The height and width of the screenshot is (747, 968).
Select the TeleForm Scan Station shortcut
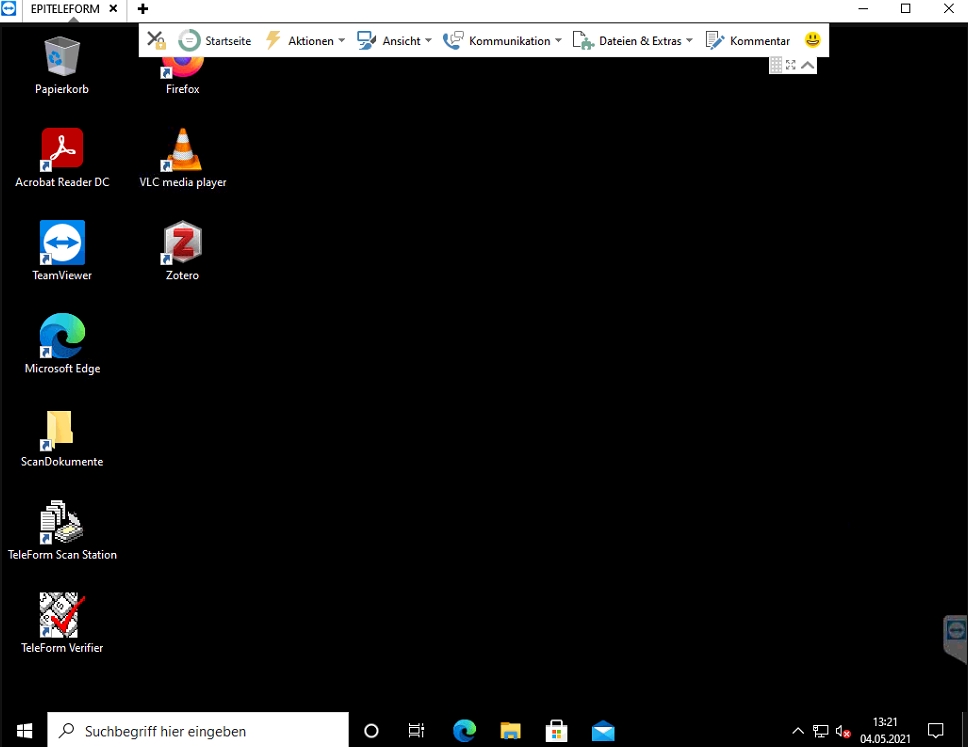coord(62,530)
